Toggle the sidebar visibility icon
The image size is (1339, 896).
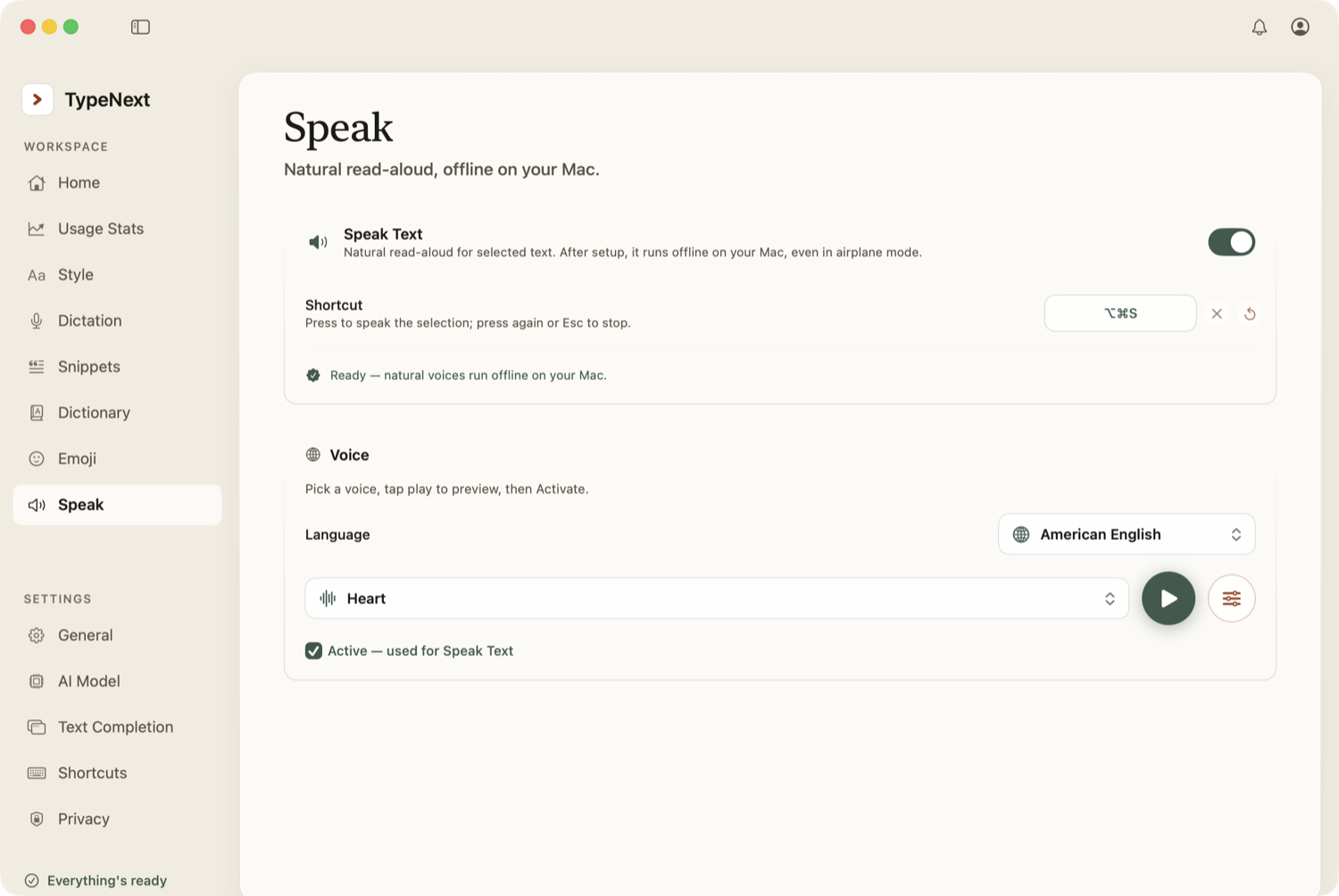(140, 27)
